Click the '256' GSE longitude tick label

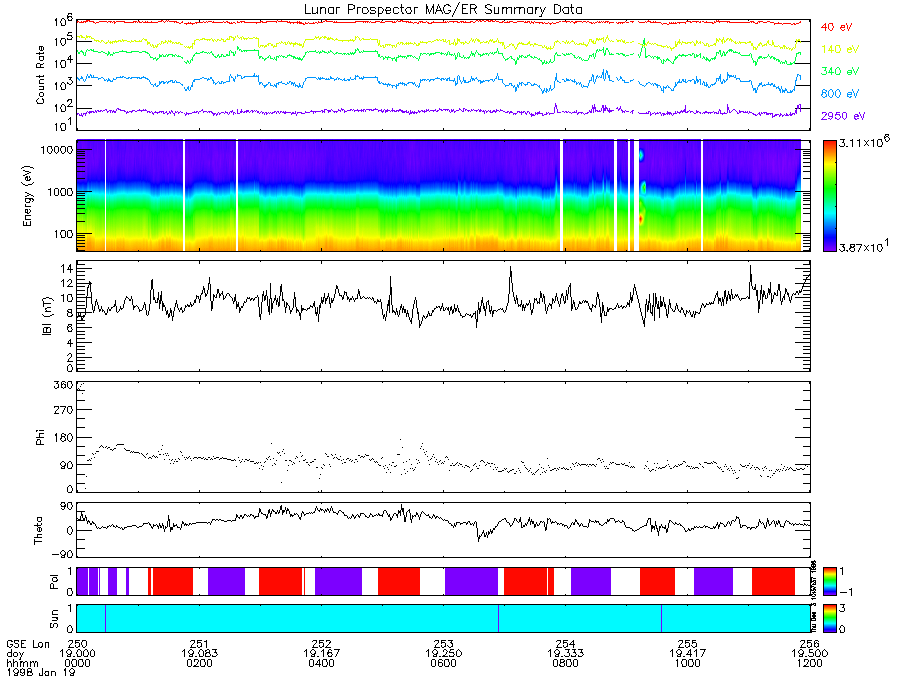click(x=809, y=644)
